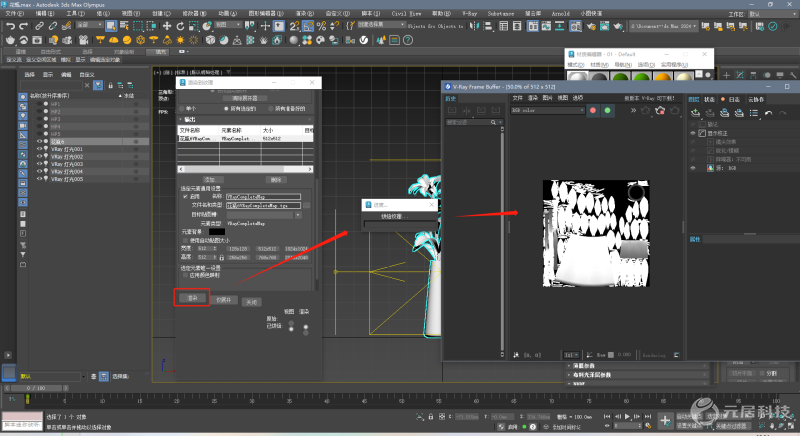Click the 删除 button under output list
This screenshot has height=436, width=800.
(276, 179)
